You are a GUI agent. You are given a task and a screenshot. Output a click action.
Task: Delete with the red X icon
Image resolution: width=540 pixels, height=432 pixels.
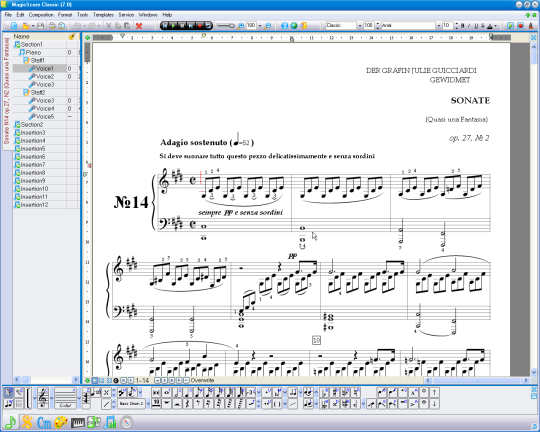(139, 25)
